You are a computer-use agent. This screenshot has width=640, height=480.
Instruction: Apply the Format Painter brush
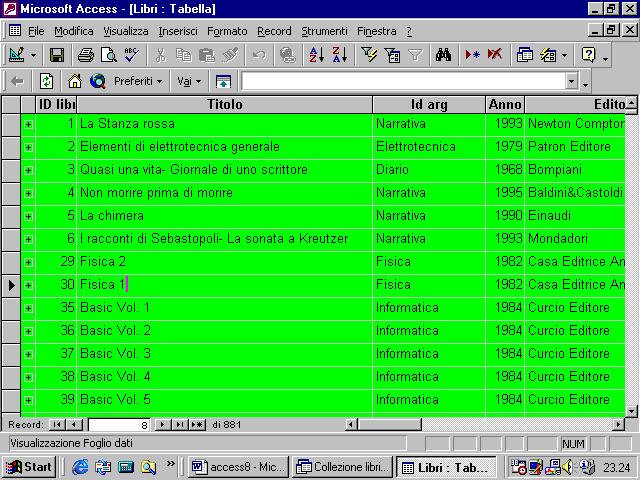pyautogui.click(x=230, y=55)
